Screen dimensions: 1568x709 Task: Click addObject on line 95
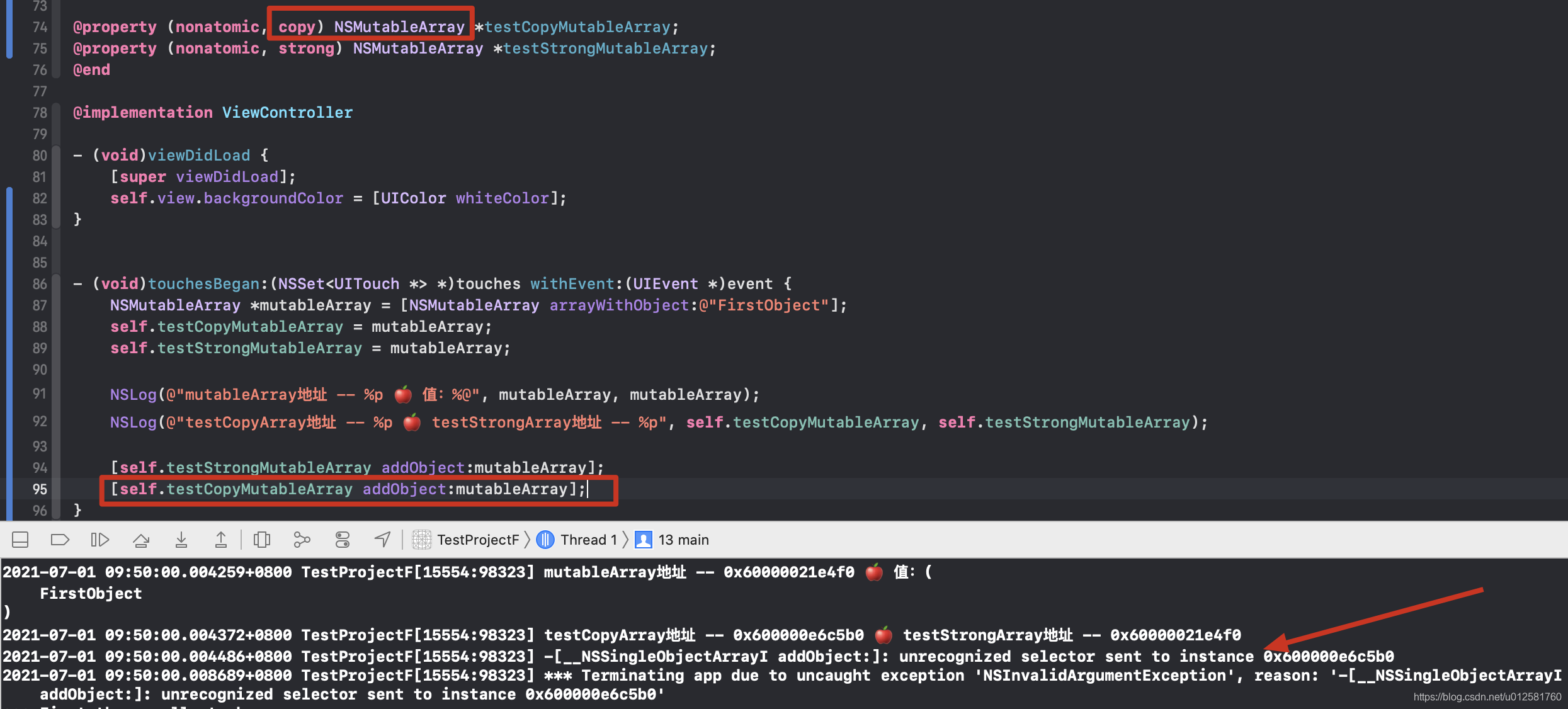click(x=404, y=489)
